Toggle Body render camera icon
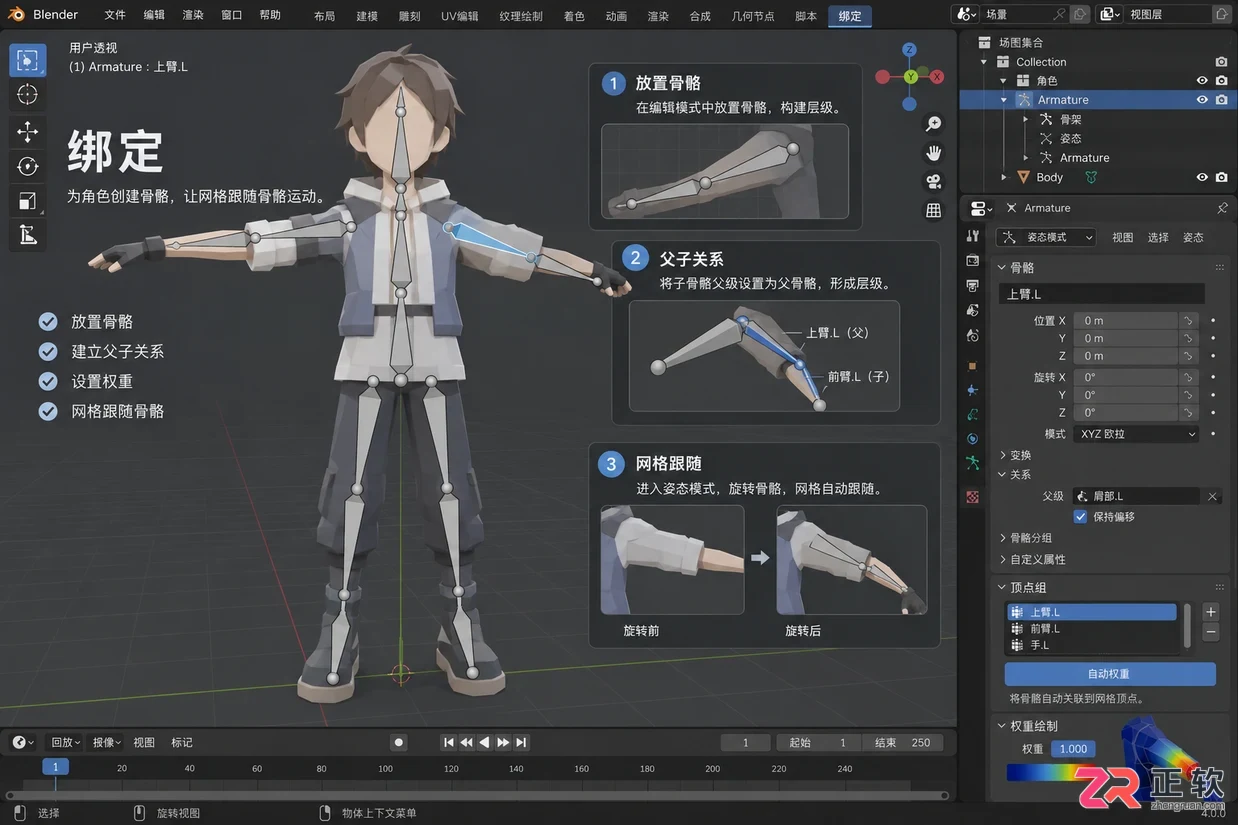The image size is (1238, 825). pos(1221,177)
